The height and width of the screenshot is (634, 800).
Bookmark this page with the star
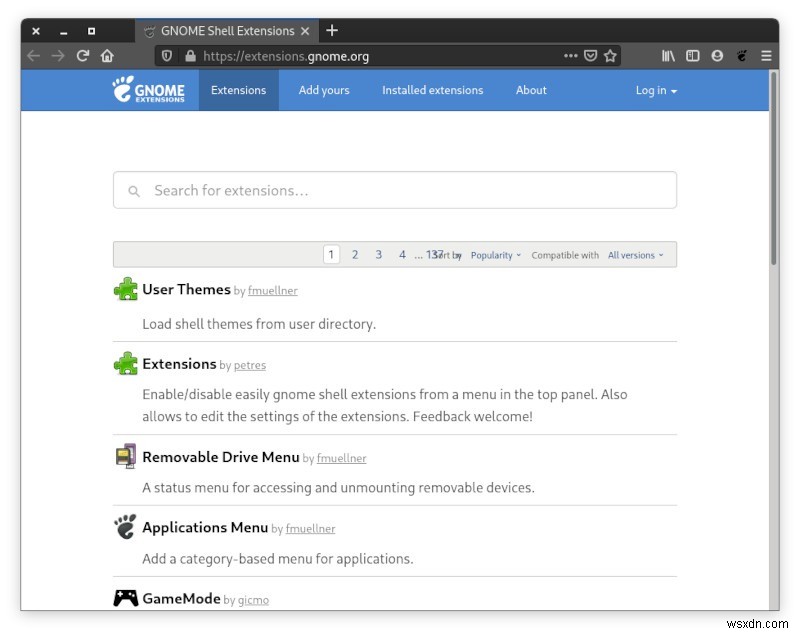(x=608, y=56)
